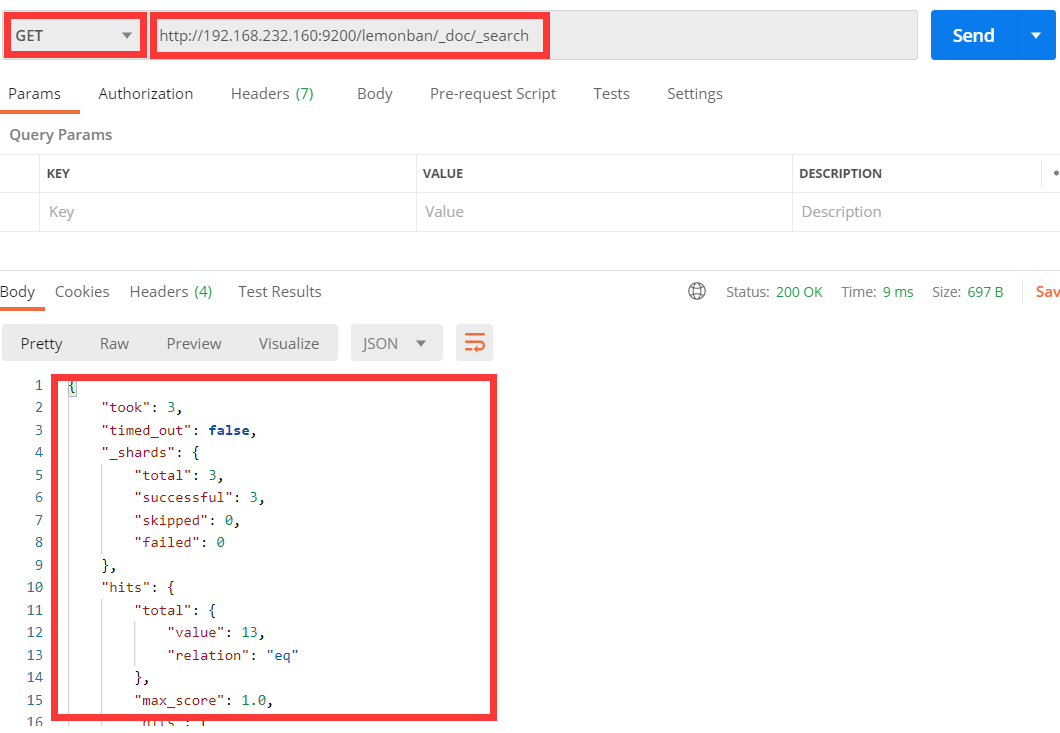This screenshot has width=1060, height=733.
Task: Focus the query param Description field
Action: click(926, 212)
